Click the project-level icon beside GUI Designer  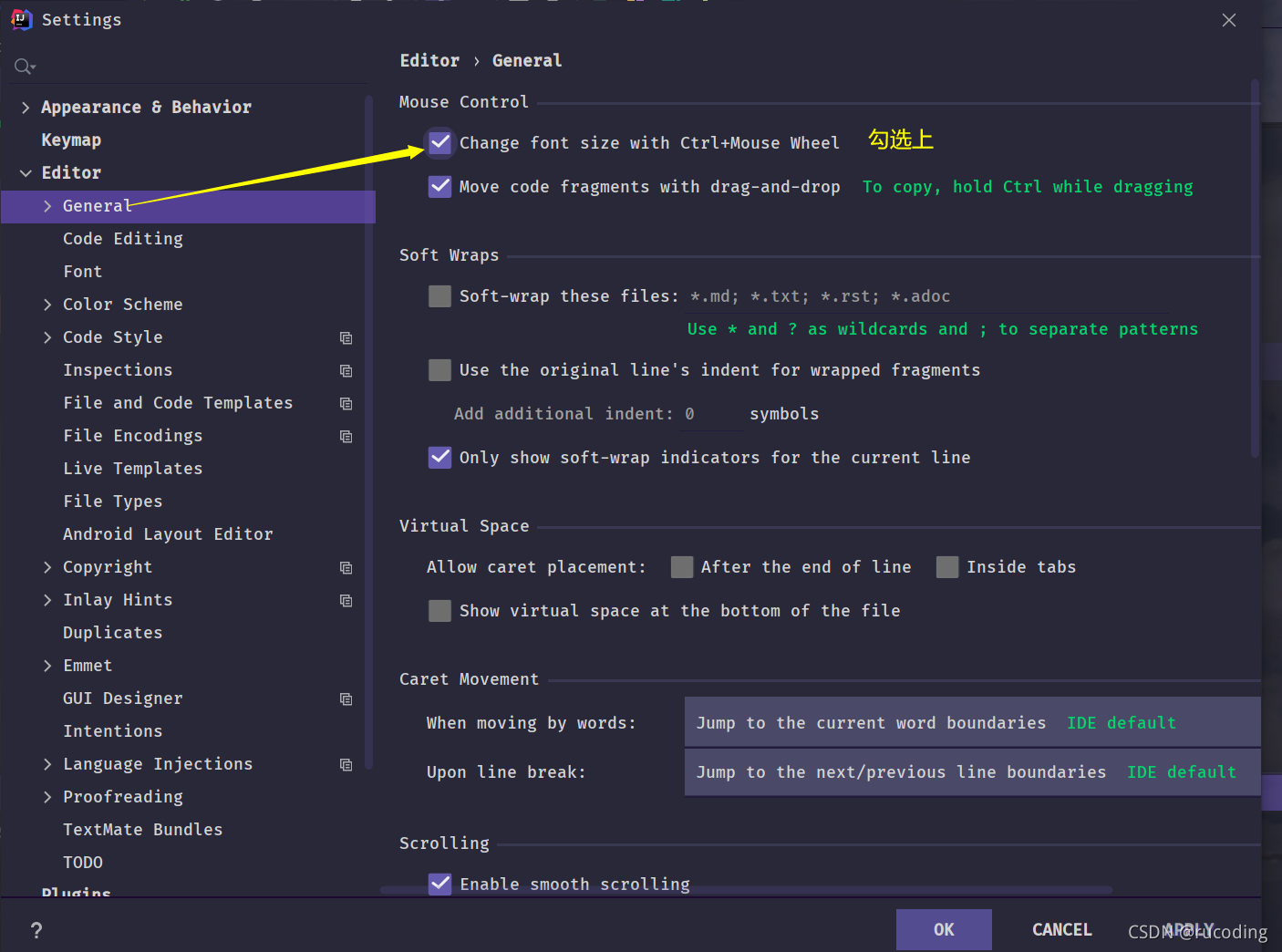[x=346, y=698]
